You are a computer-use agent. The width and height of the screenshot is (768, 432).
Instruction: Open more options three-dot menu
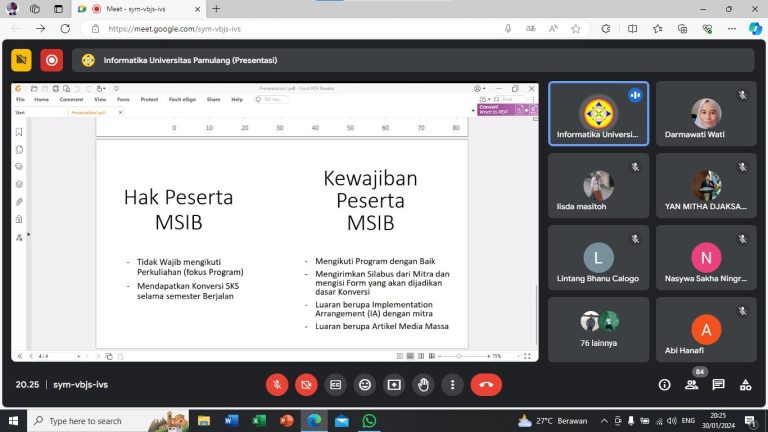point(453,384)
